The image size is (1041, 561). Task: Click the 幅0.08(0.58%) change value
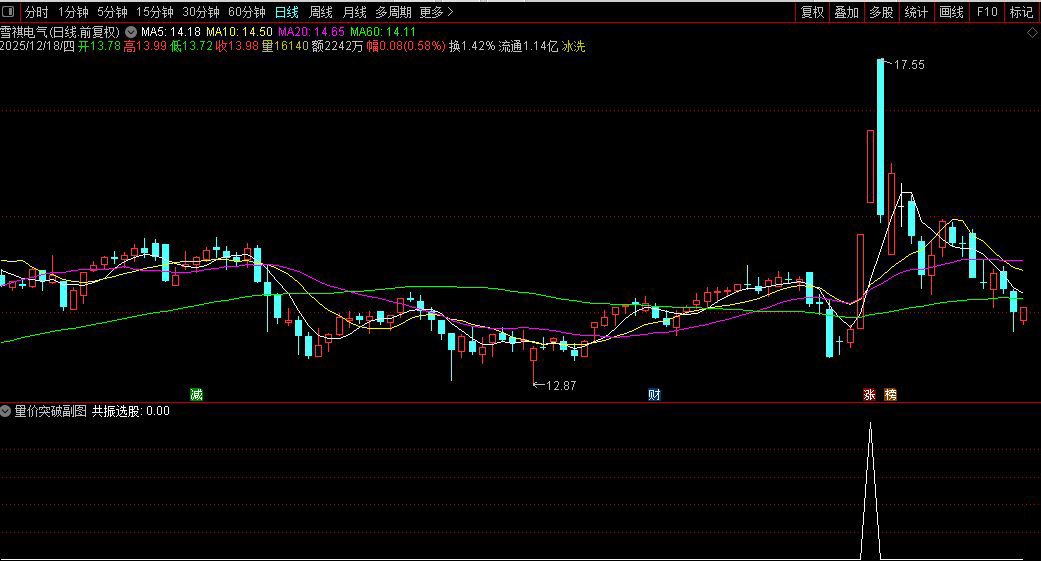click(406, 46)
